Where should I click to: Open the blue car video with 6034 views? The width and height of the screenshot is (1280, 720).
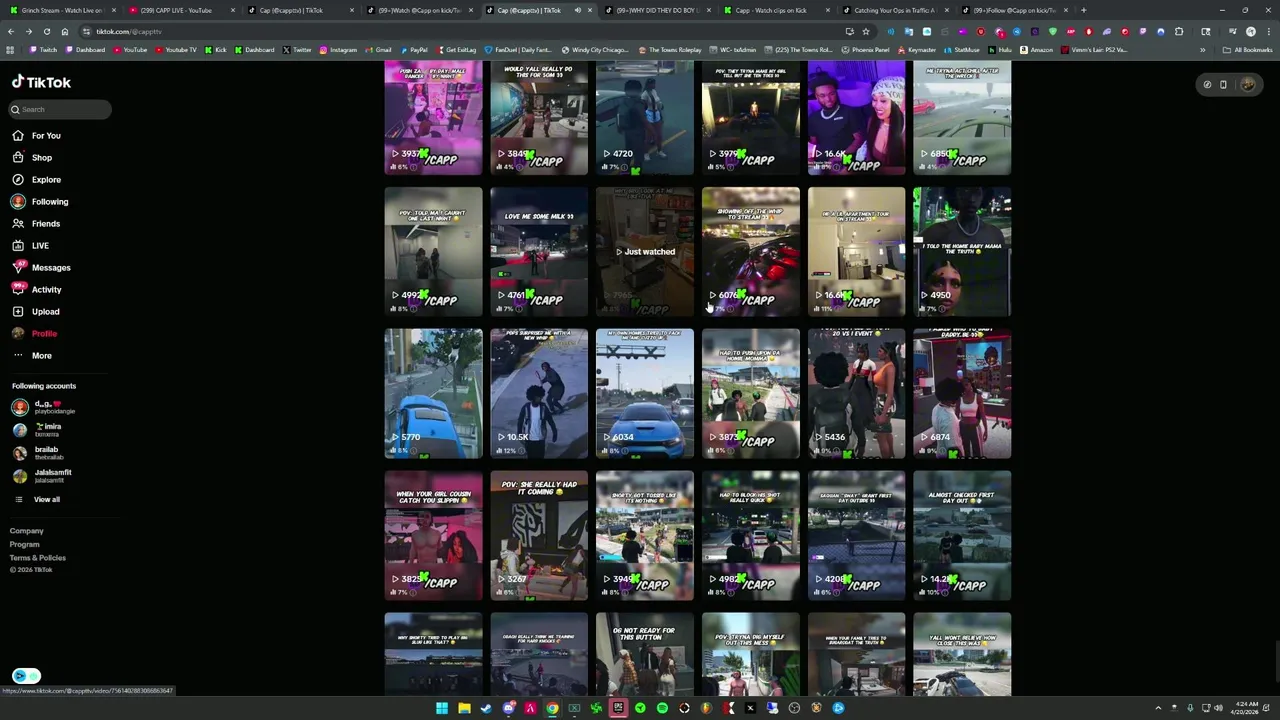[x=645, y=393]
